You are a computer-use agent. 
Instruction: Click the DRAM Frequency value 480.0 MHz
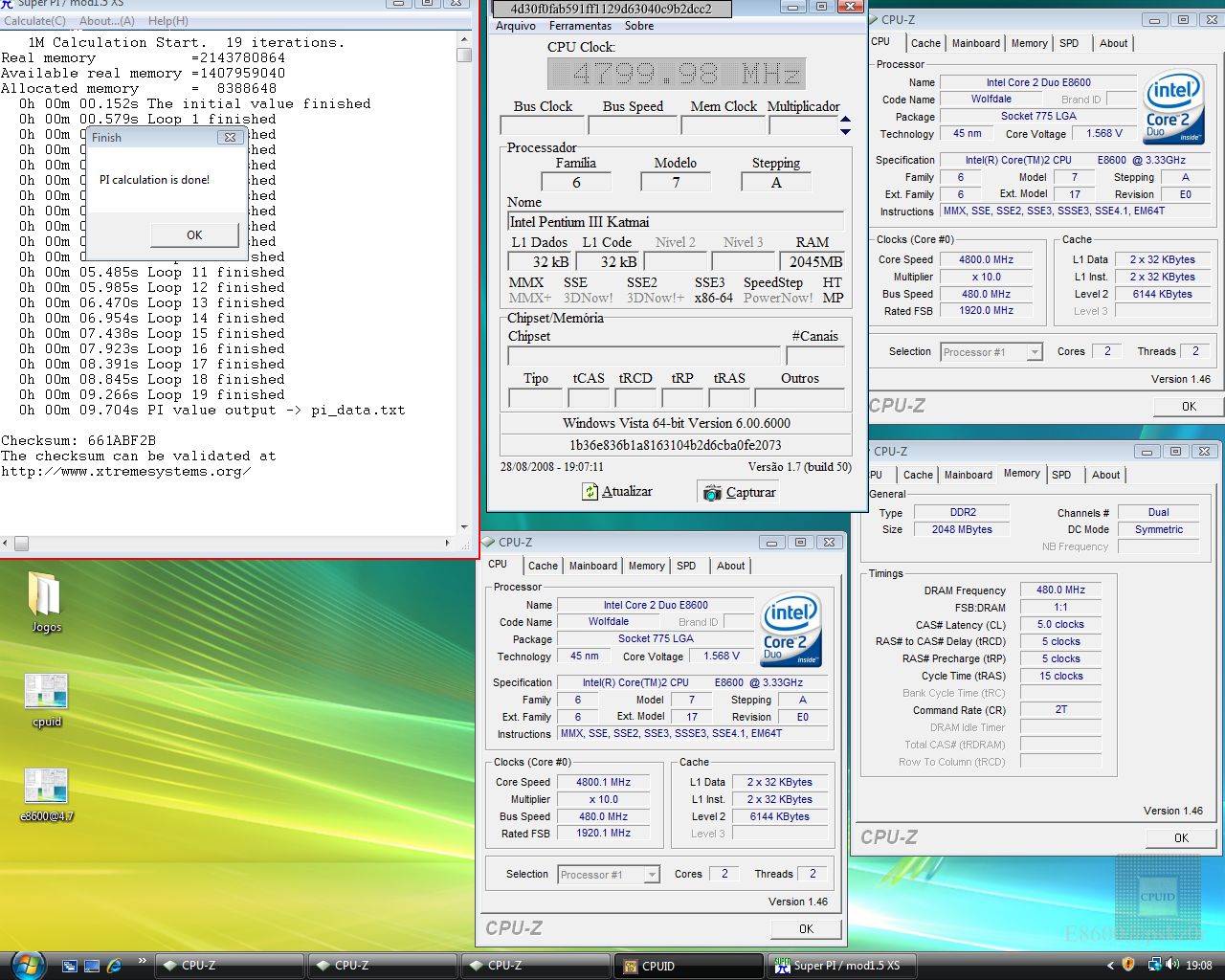tap(1060, 590)
